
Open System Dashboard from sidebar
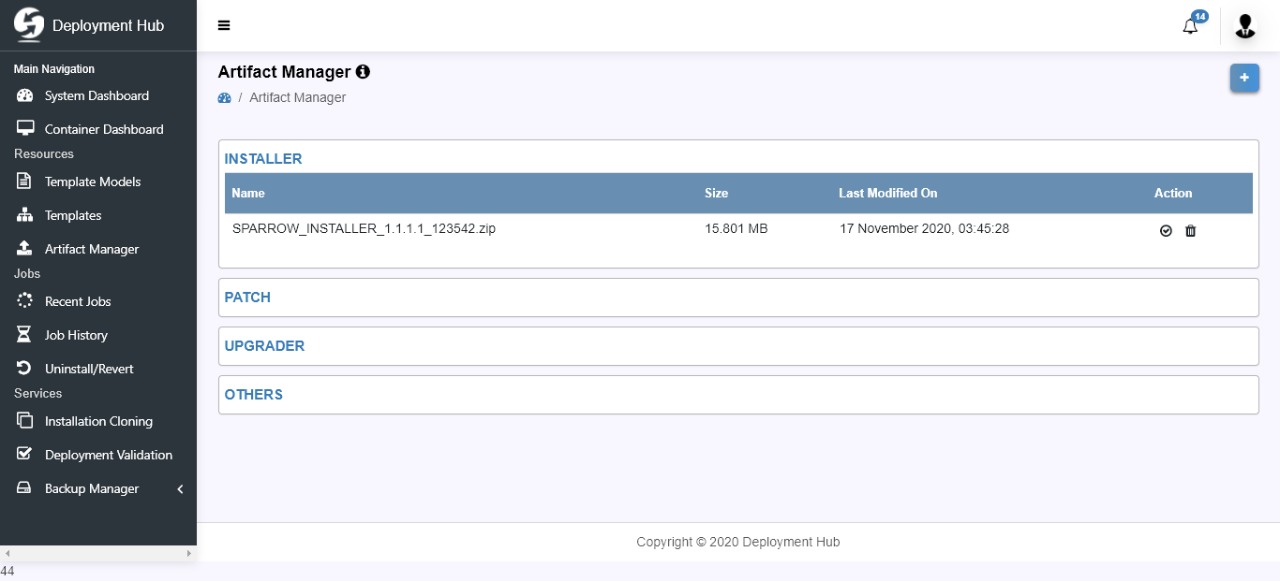[x=96, y=96]
